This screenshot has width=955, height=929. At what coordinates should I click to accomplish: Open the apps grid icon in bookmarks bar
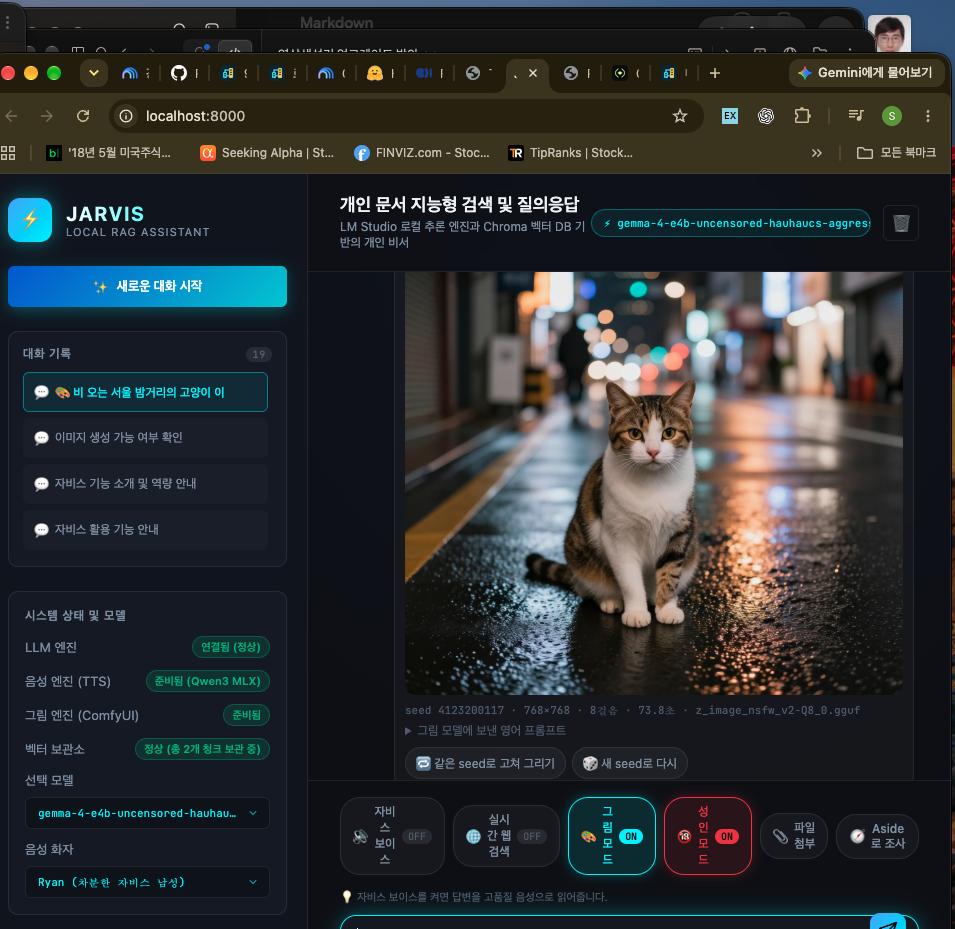click(8, 153)
